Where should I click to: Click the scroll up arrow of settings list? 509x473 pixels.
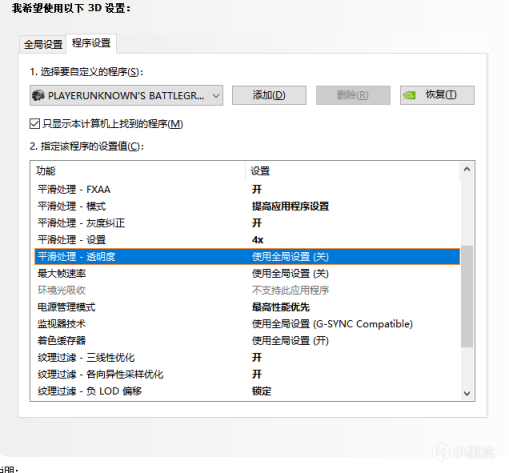click(x=467, y=169)
